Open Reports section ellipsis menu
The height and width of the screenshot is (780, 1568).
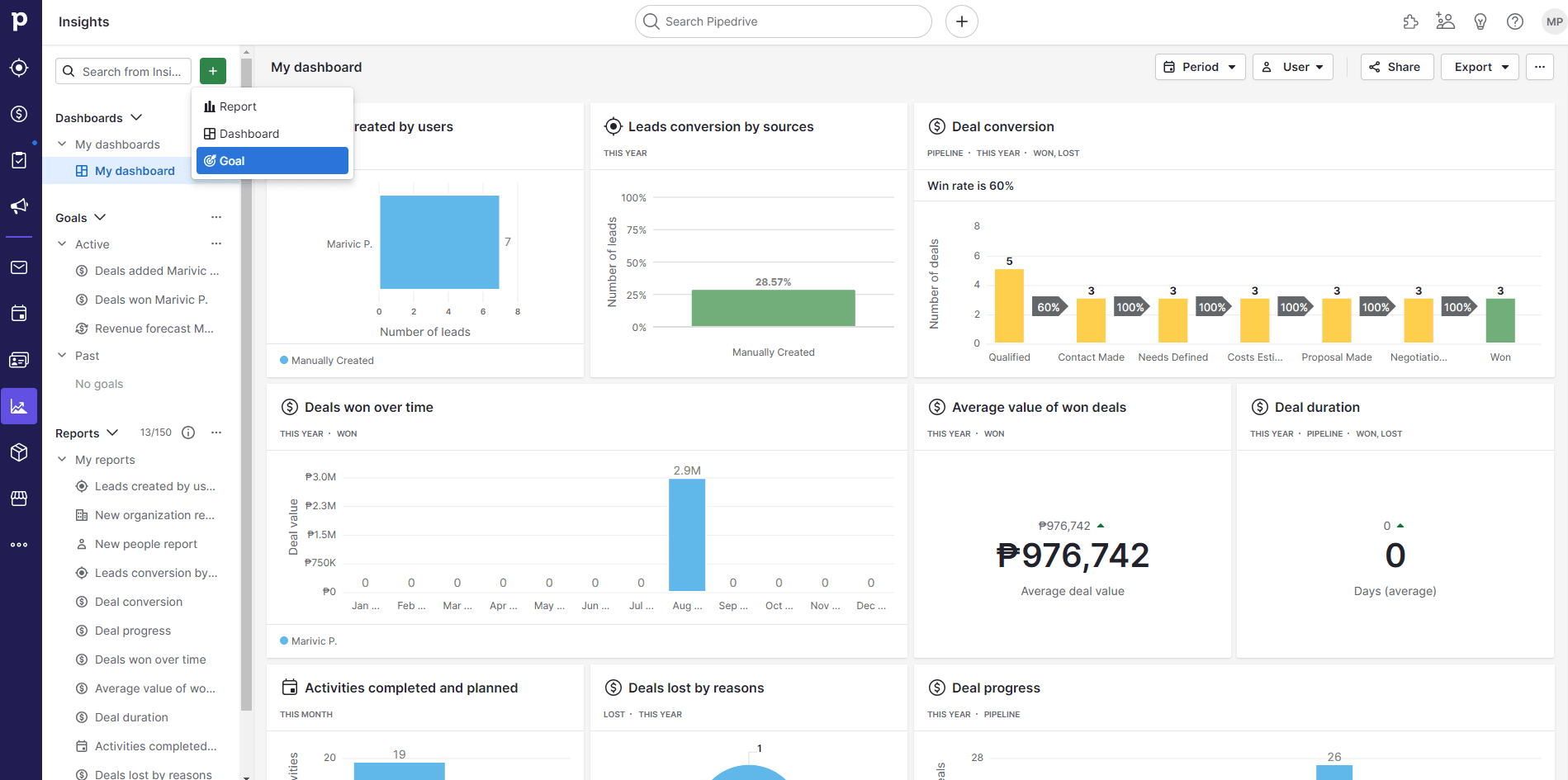[x=216, y=433]
